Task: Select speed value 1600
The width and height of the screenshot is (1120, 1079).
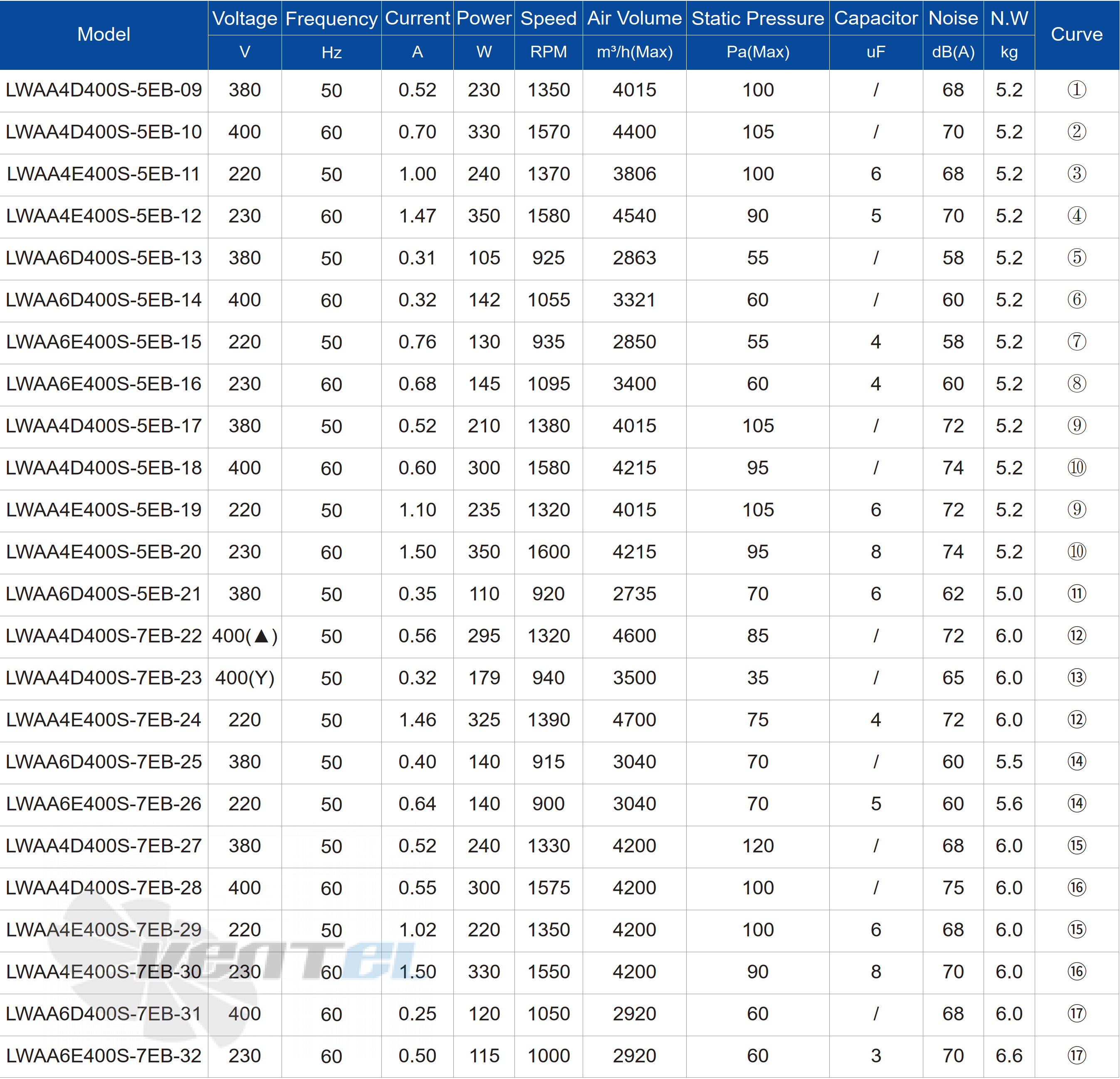Action: (x=549, y=552)
